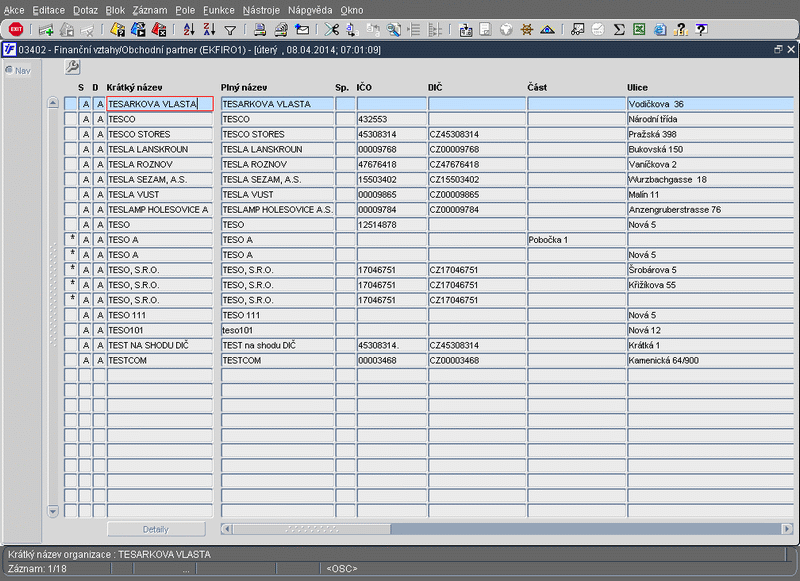Open context help question mark icon
800x581 pixels.
tap(702, 30)
